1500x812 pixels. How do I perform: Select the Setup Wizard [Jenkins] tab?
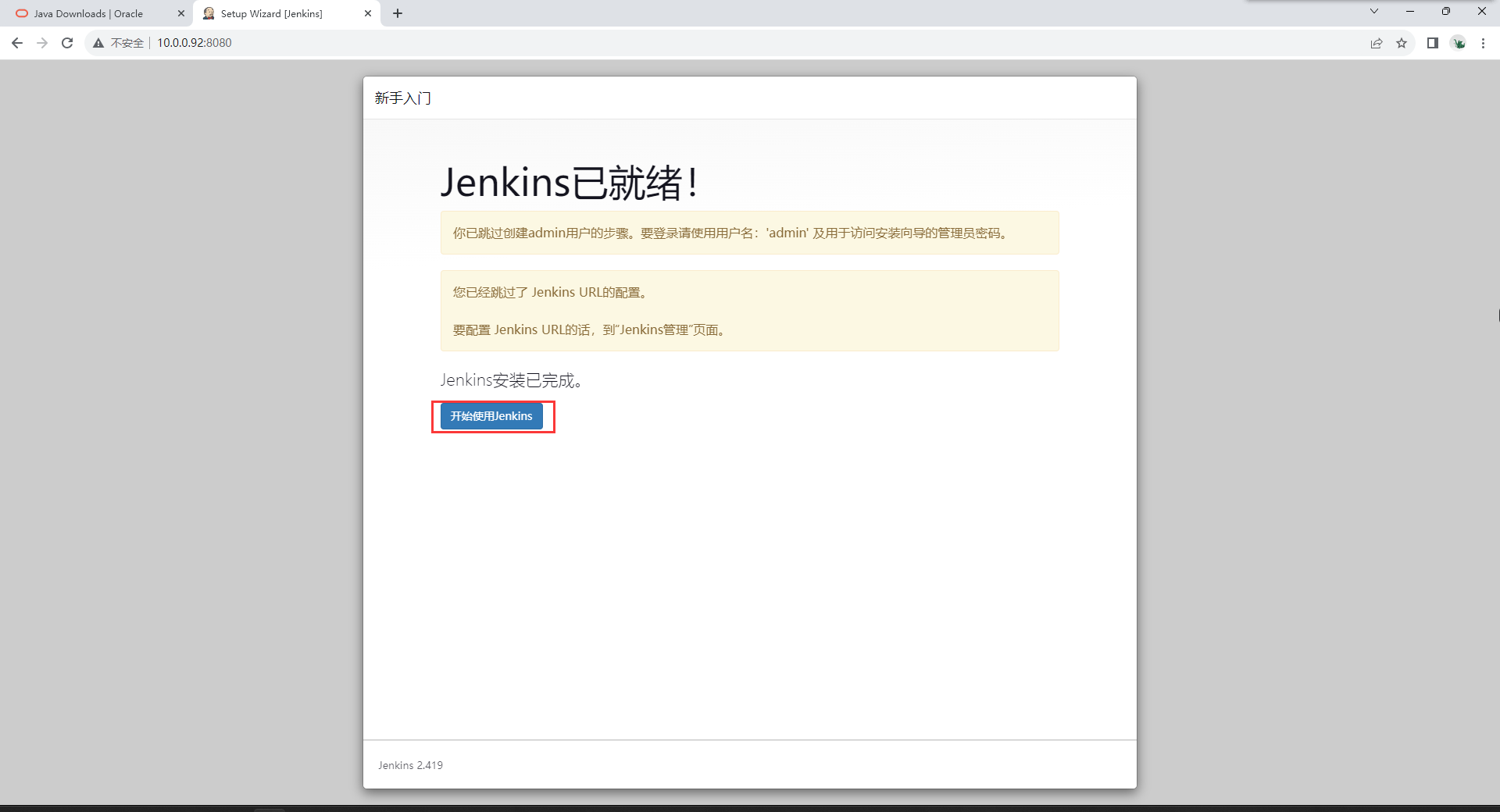coord(271,13)
